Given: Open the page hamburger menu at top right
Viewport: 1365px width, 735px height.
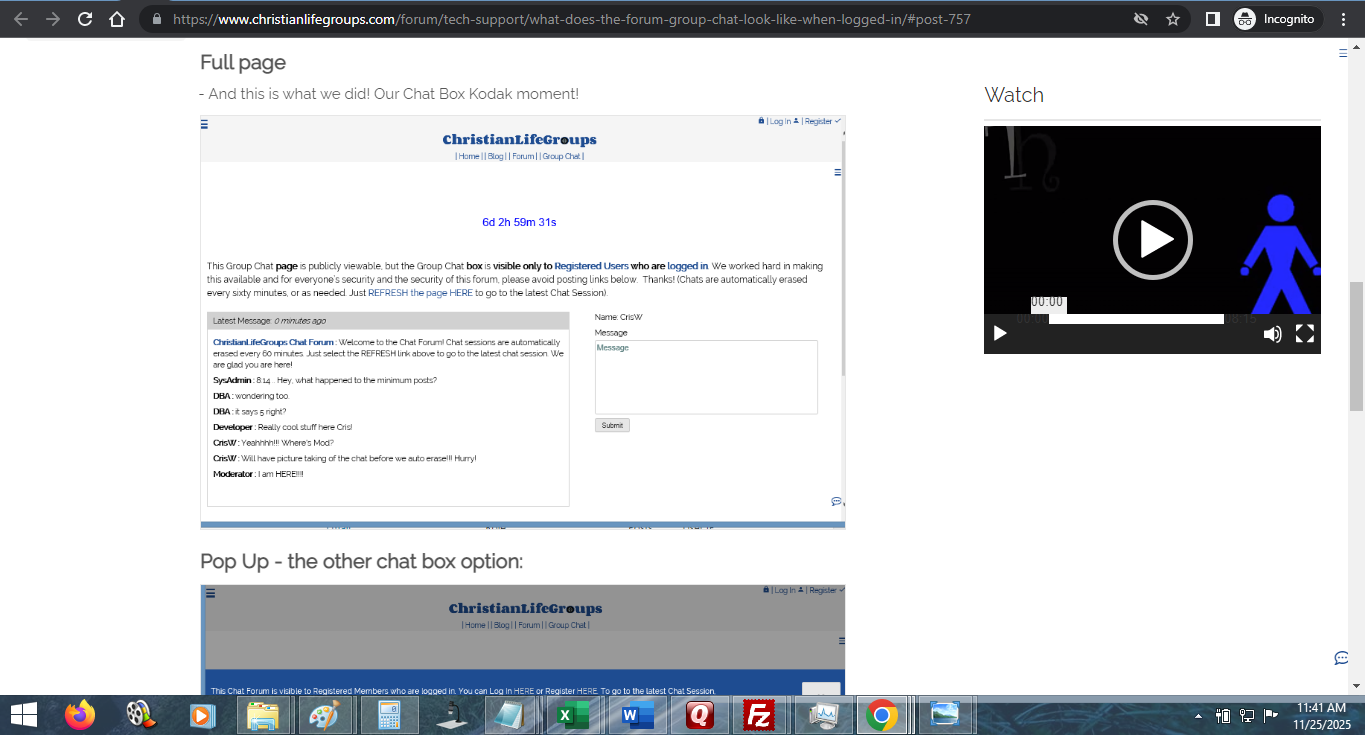Looking at the screenshot, I should coord(1343,54).
